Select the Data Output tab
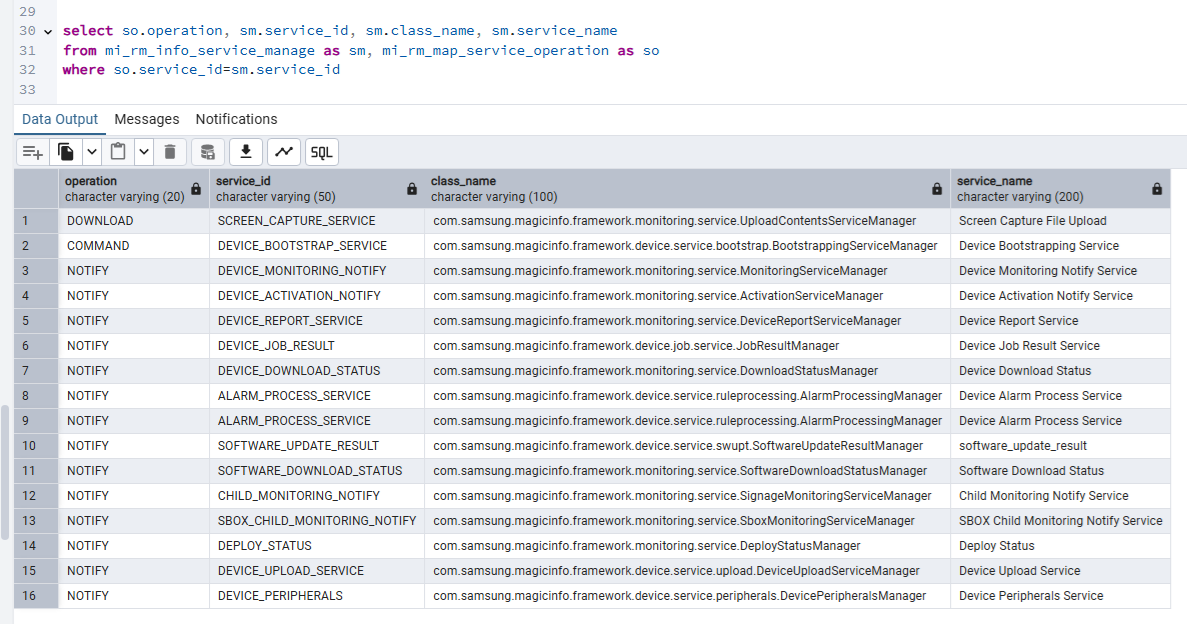The image size is (1187, 624). [x=60, y=119]
